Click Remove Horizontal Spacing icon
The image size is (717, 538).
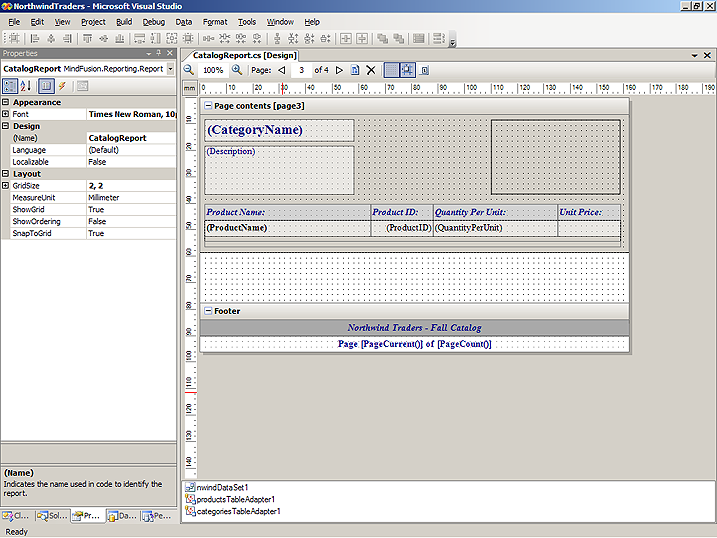(257, 38)
